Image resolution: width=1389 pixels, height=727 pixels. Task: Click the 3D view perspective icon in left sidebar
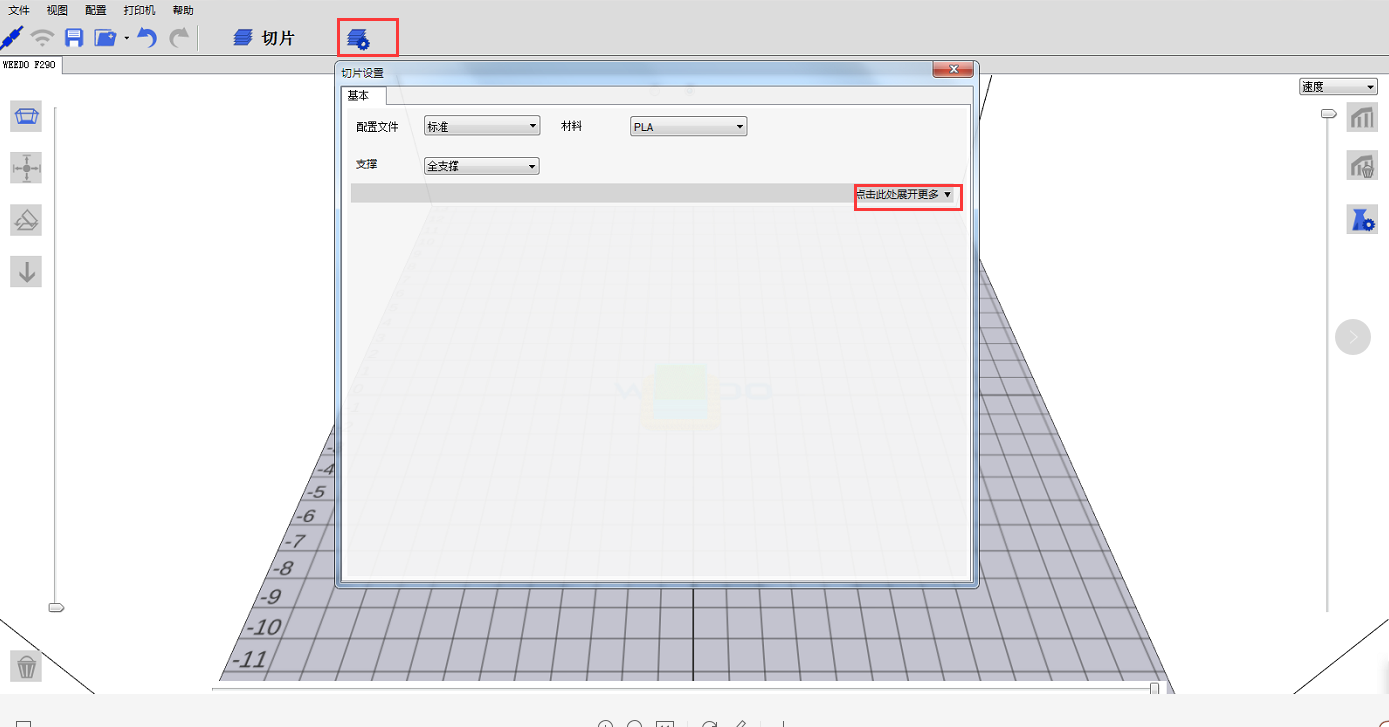click(26, 116)
